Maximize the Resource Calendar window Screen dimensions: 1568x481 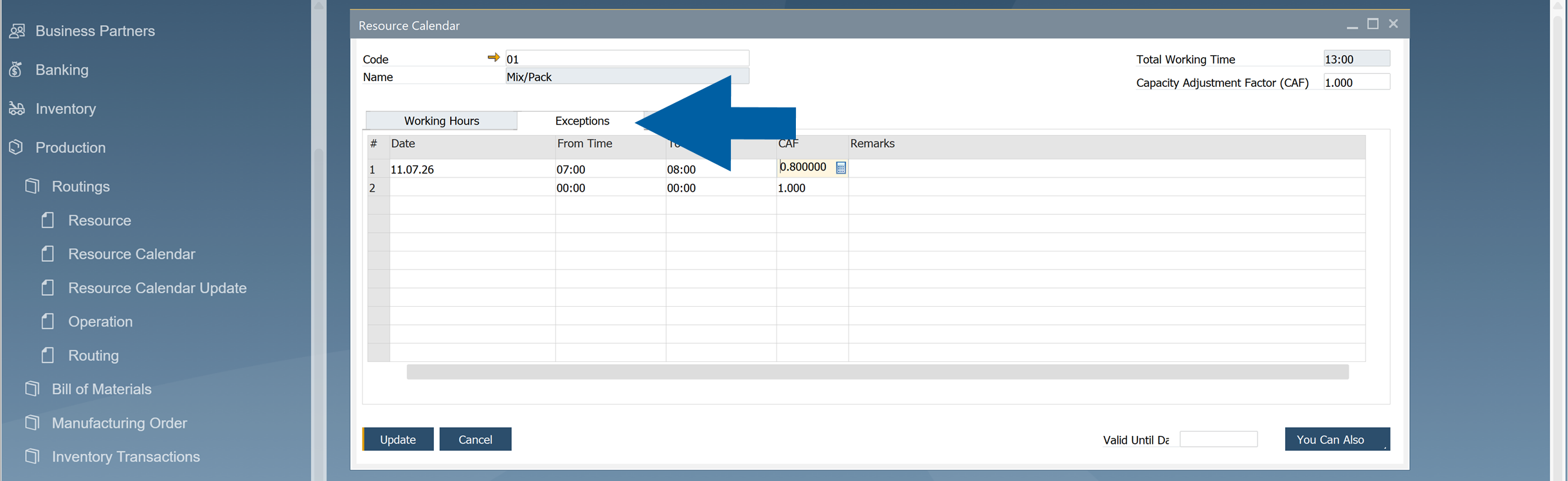pos(1373,24)
